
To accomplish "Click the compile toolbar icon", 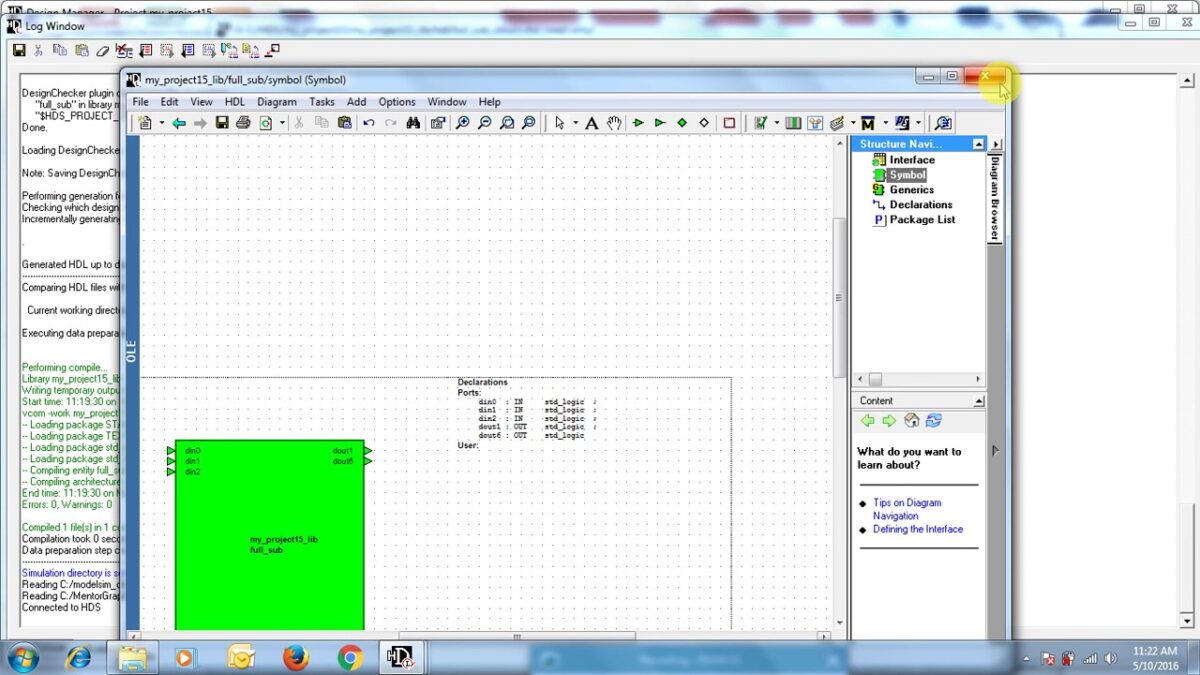I will tap(837, 123).
